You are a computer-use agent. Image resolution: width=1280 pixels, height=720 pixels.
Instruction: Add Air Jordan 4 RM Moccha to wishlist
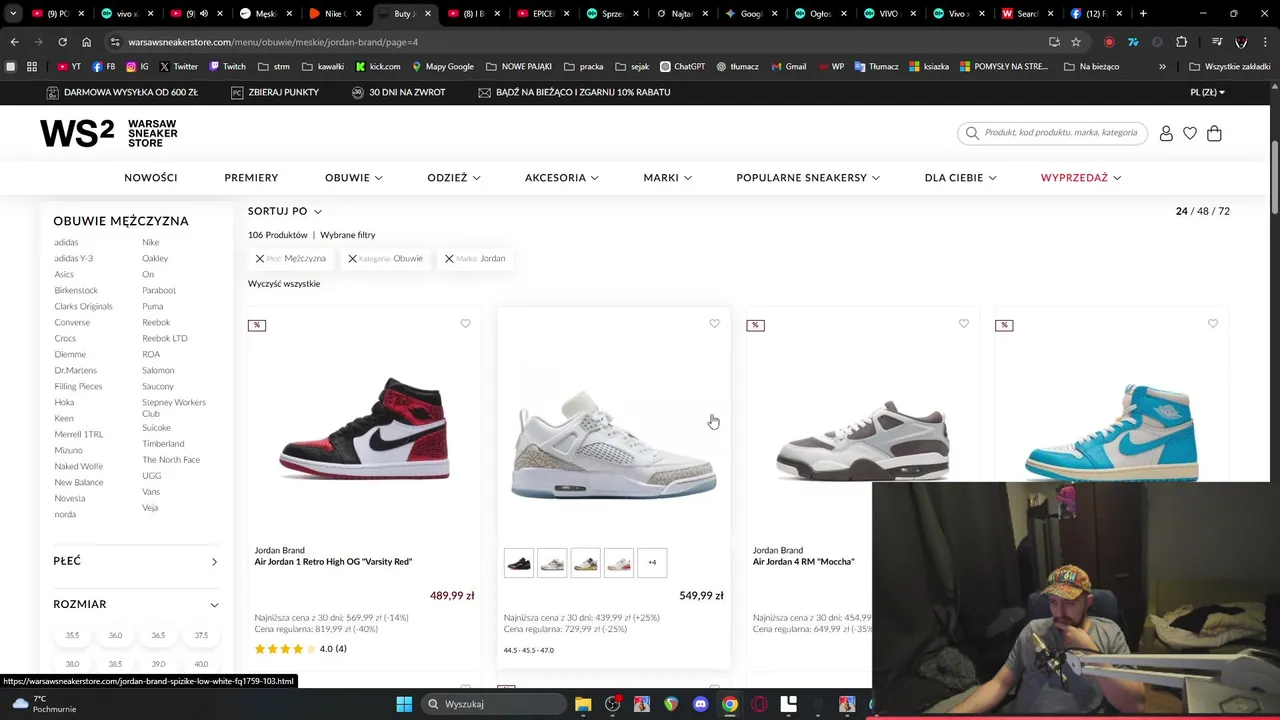963,324
